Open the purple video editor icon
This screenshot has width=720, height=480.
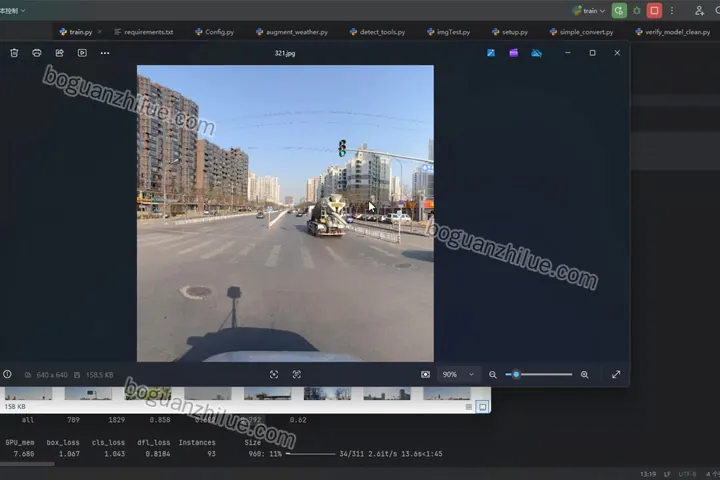(x=513, y=53)
